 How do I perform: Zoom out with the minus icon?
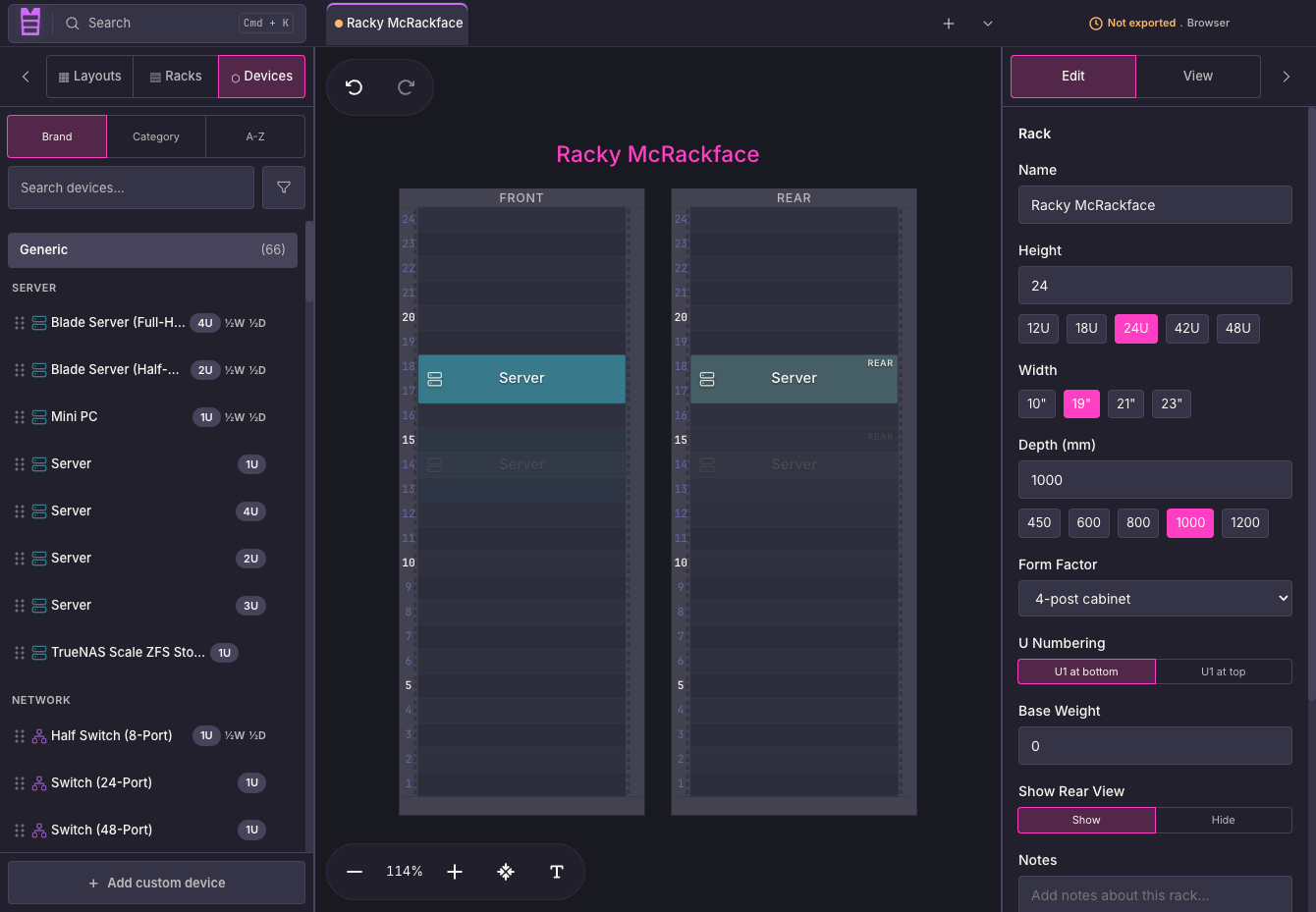pos(355,872)
